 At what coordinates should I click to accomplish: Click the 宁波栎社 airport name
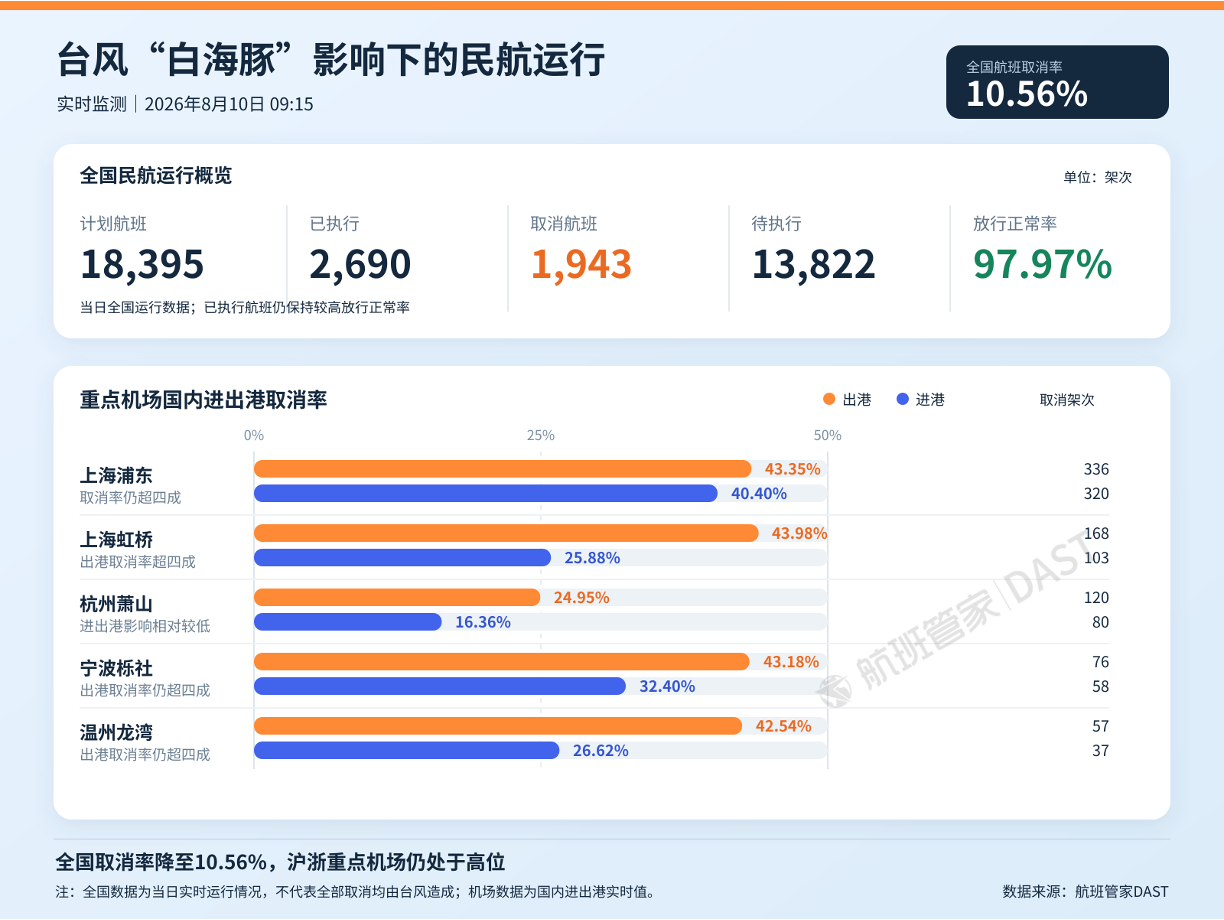[x=116, y=668]
